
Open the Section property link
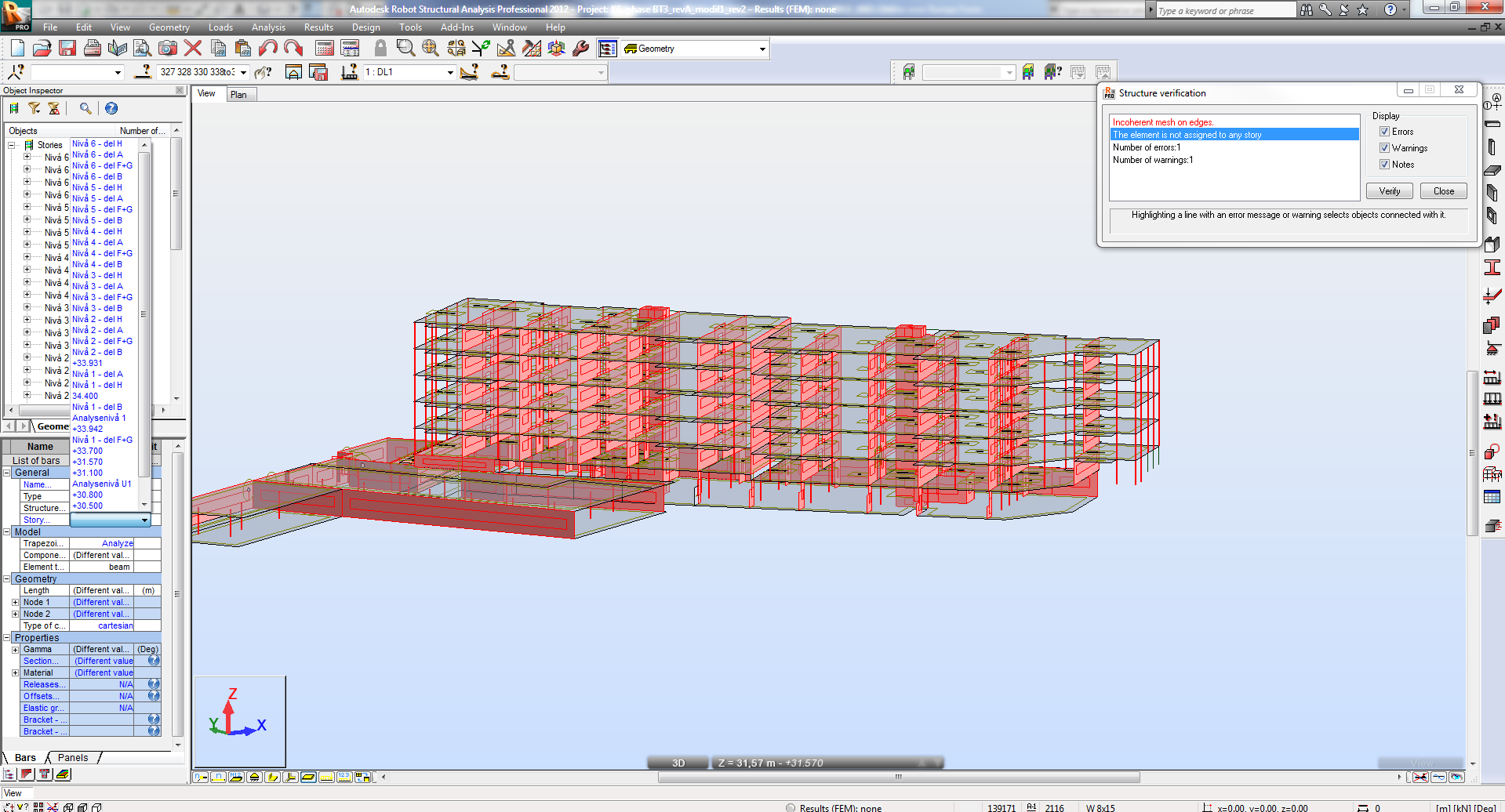pos(39,661)
